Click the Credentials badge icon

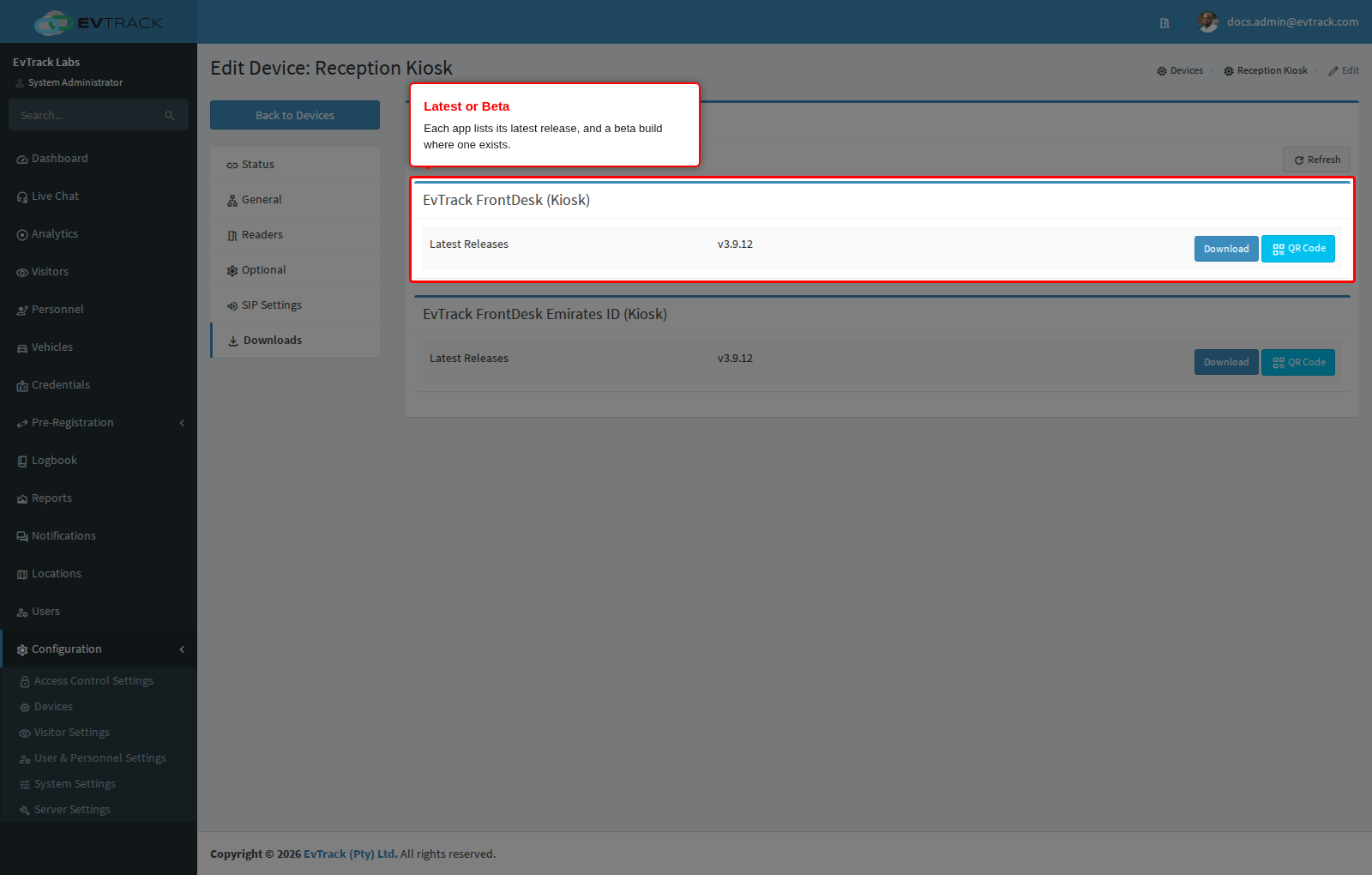22,386
